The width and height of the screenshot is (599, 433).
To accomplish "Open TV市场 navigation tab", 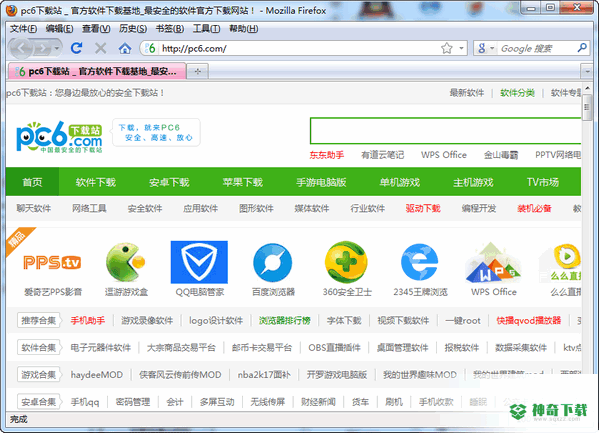I will point(543,182).
